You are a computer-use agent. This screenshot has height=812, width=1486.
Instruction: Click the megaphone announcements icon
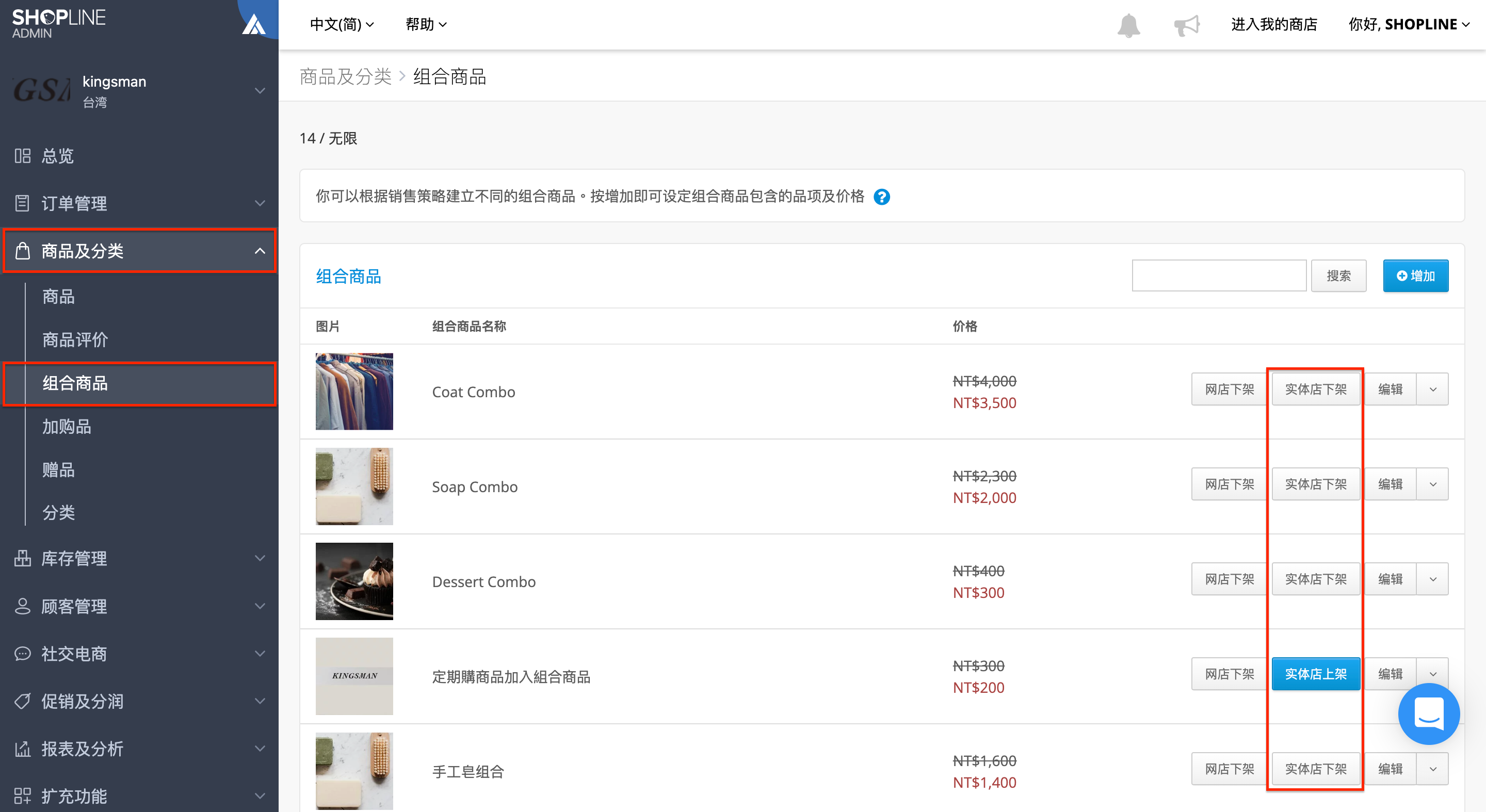tap(1187, 25)
